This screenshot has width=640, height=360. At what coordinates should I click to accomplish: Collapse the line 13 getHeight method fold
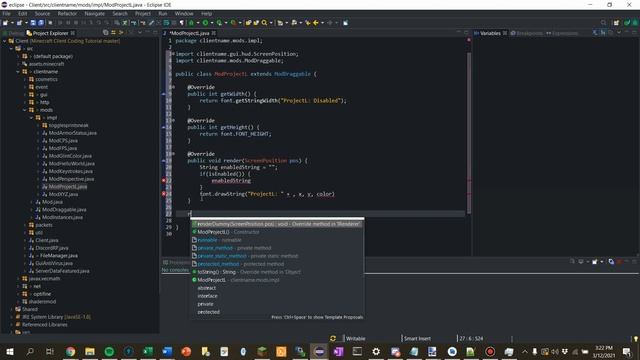point(173,120)
